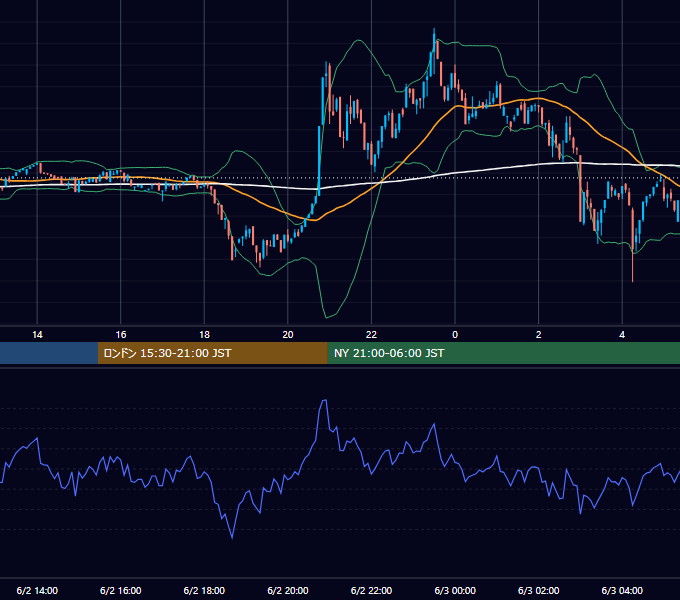The width and height of the screenshot is (680, 600).
Task: Click the '16' price-chart time label
Action: tap(121, 335)
